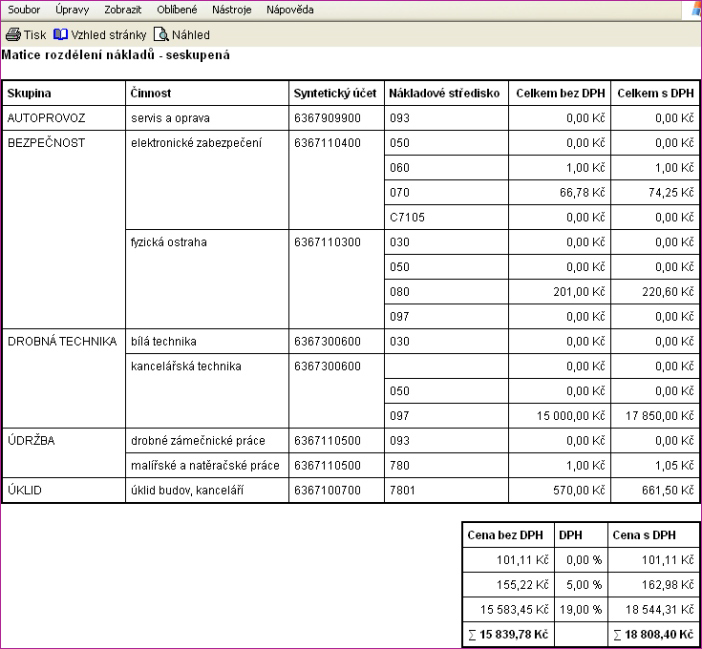The image size is (702, 649).
Task: Open the Oblíbené menu
Action: pyautogui.click(x=177, y=9)
